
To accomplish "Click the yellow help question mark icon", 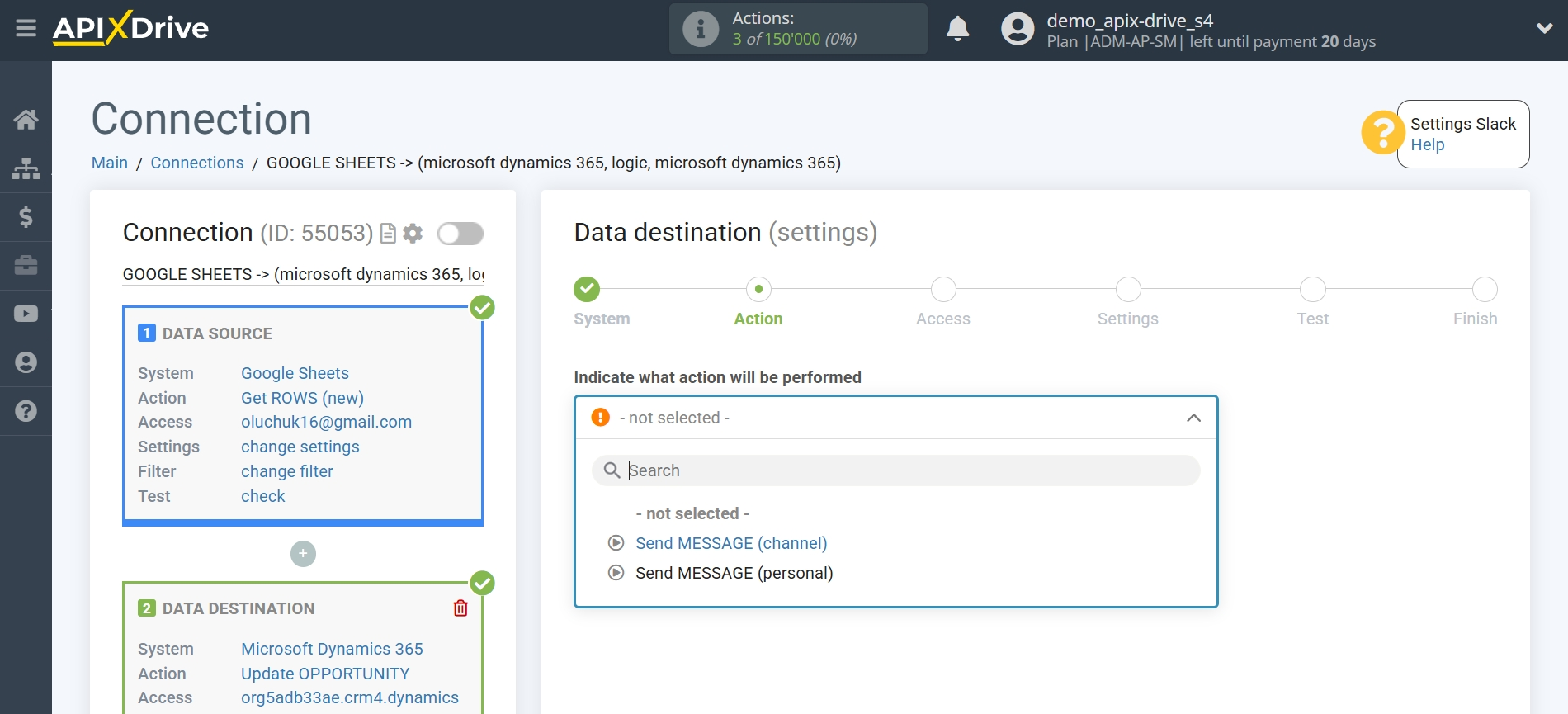I will pyautogui.click(x=1382, y=132).
